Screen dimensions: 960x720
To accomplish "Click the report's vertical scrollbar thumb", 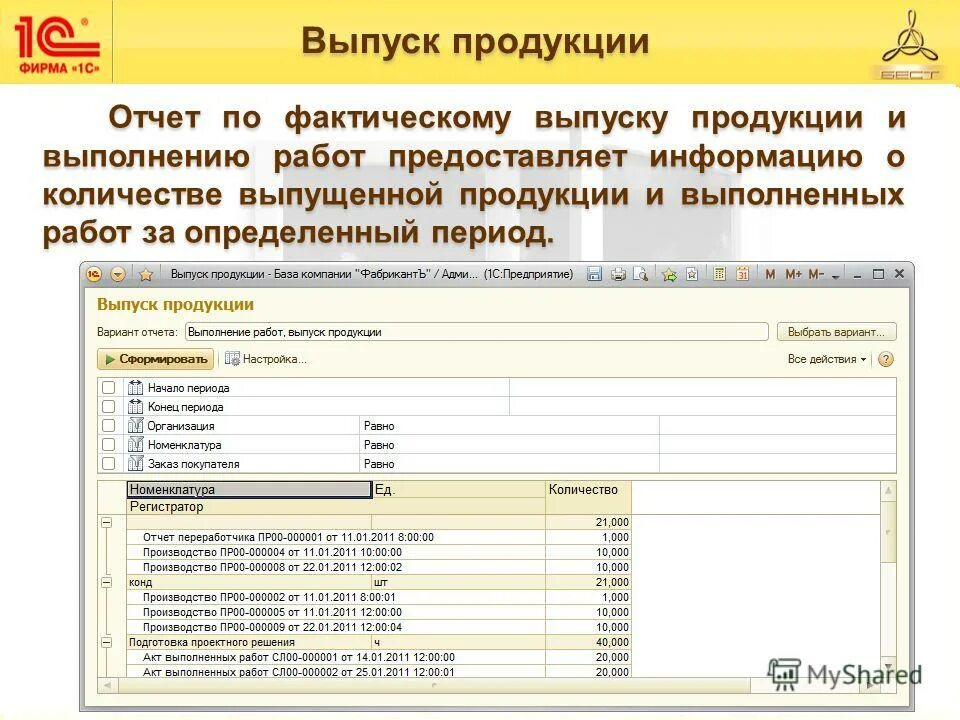I will pyautogui.click(x=888, y=531).
